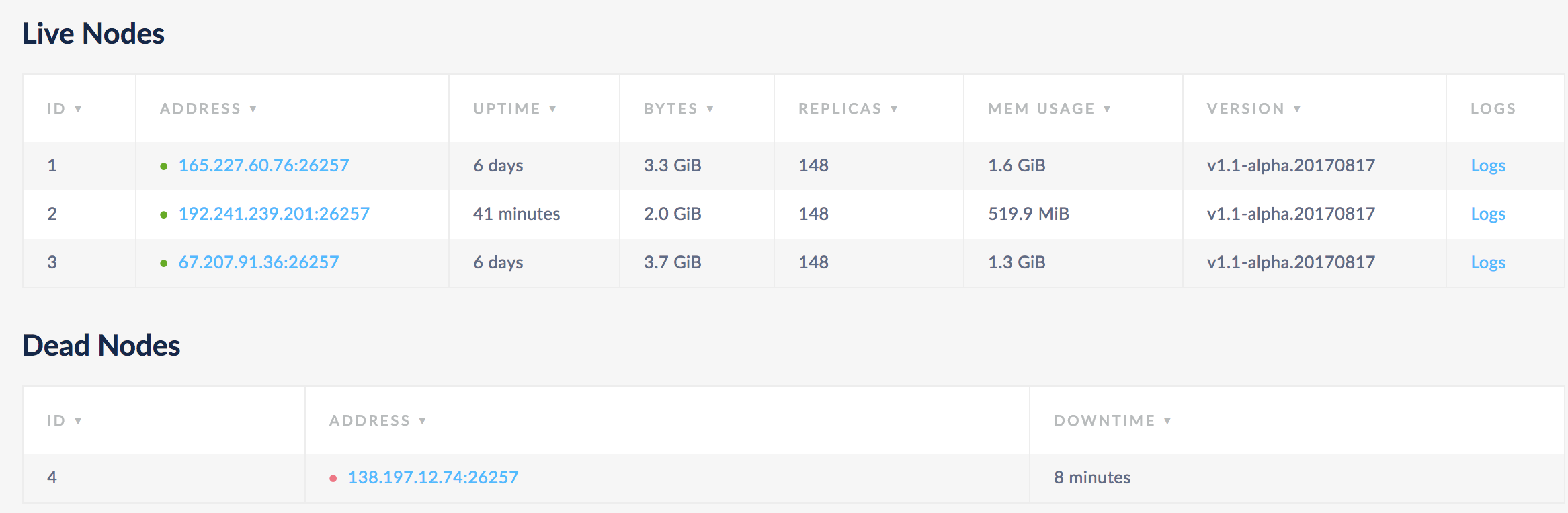This screenshot has width=1568, height=513.
Task: Sort dead nodes by ID column
Action: 64,421
